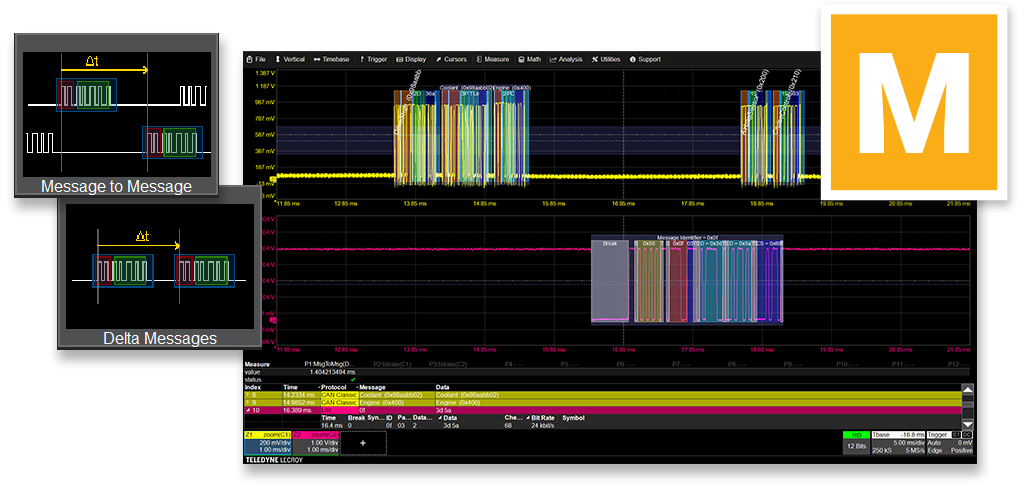1028x500 pixels.
Task: Click the Measure menu icon
Action: pyautogui.click(x=479, y=59)
